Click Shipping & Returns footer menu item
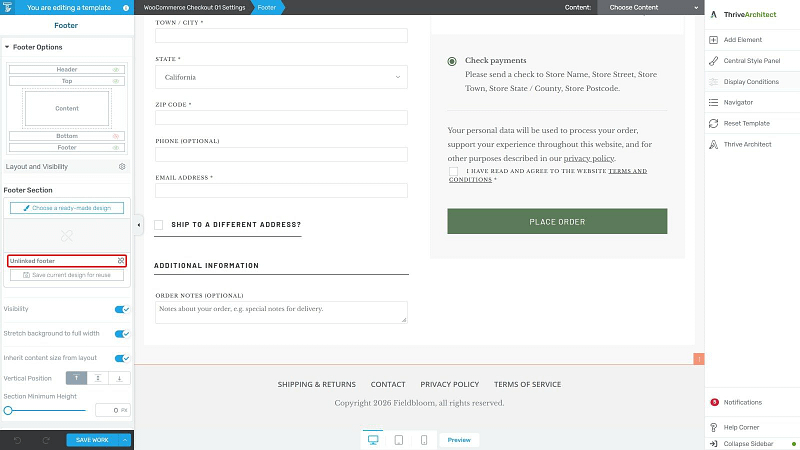 point(317,384)
